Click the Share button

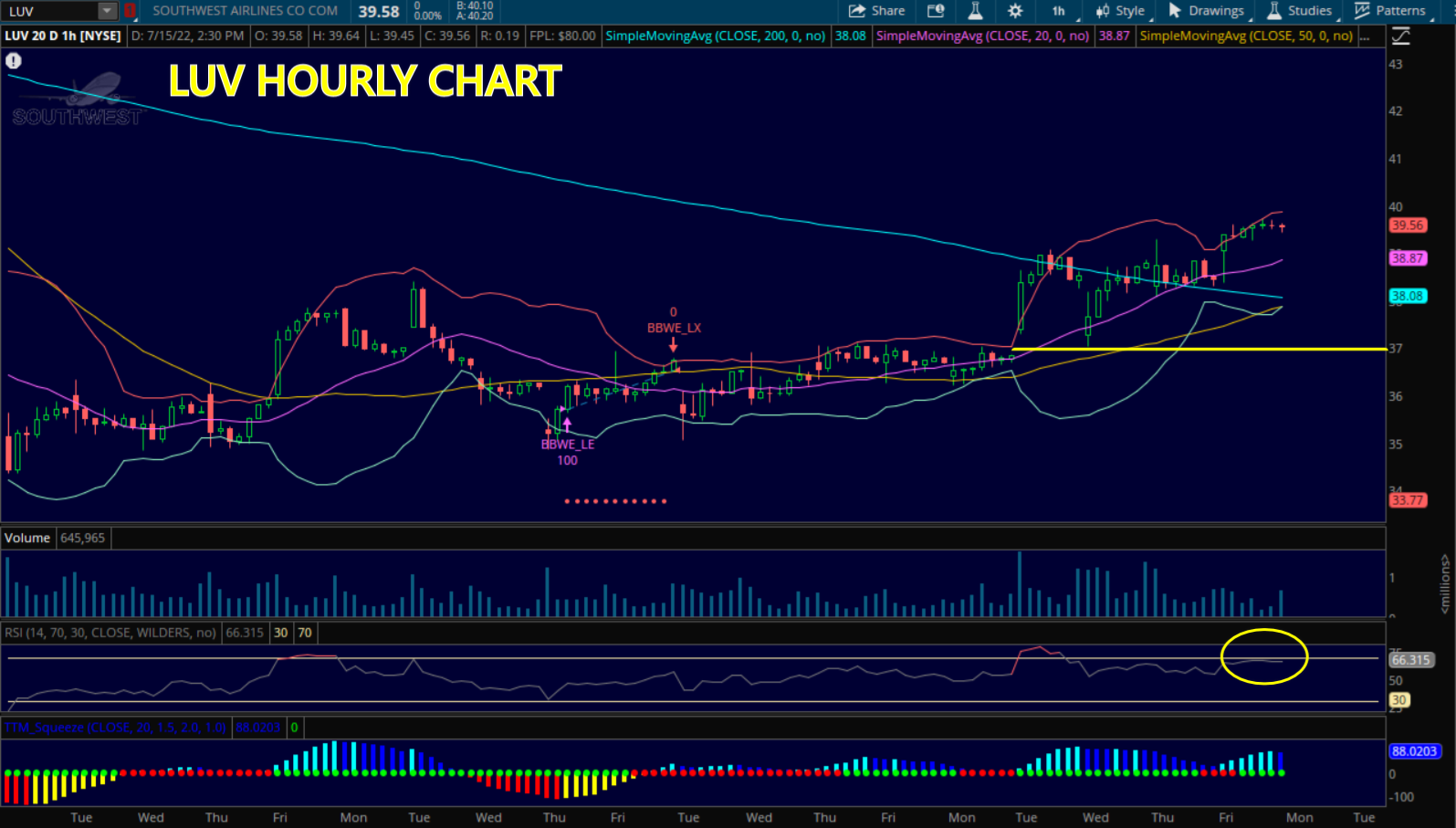pos(876,11)
